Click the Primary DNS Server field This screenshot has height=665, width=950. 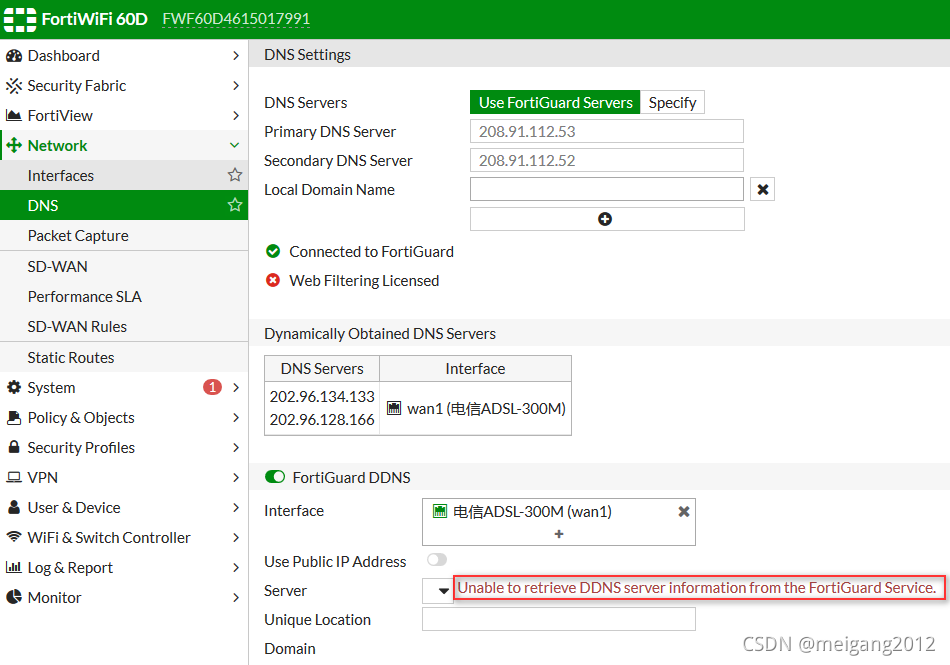pyautogui.click(x=606, y=131)
